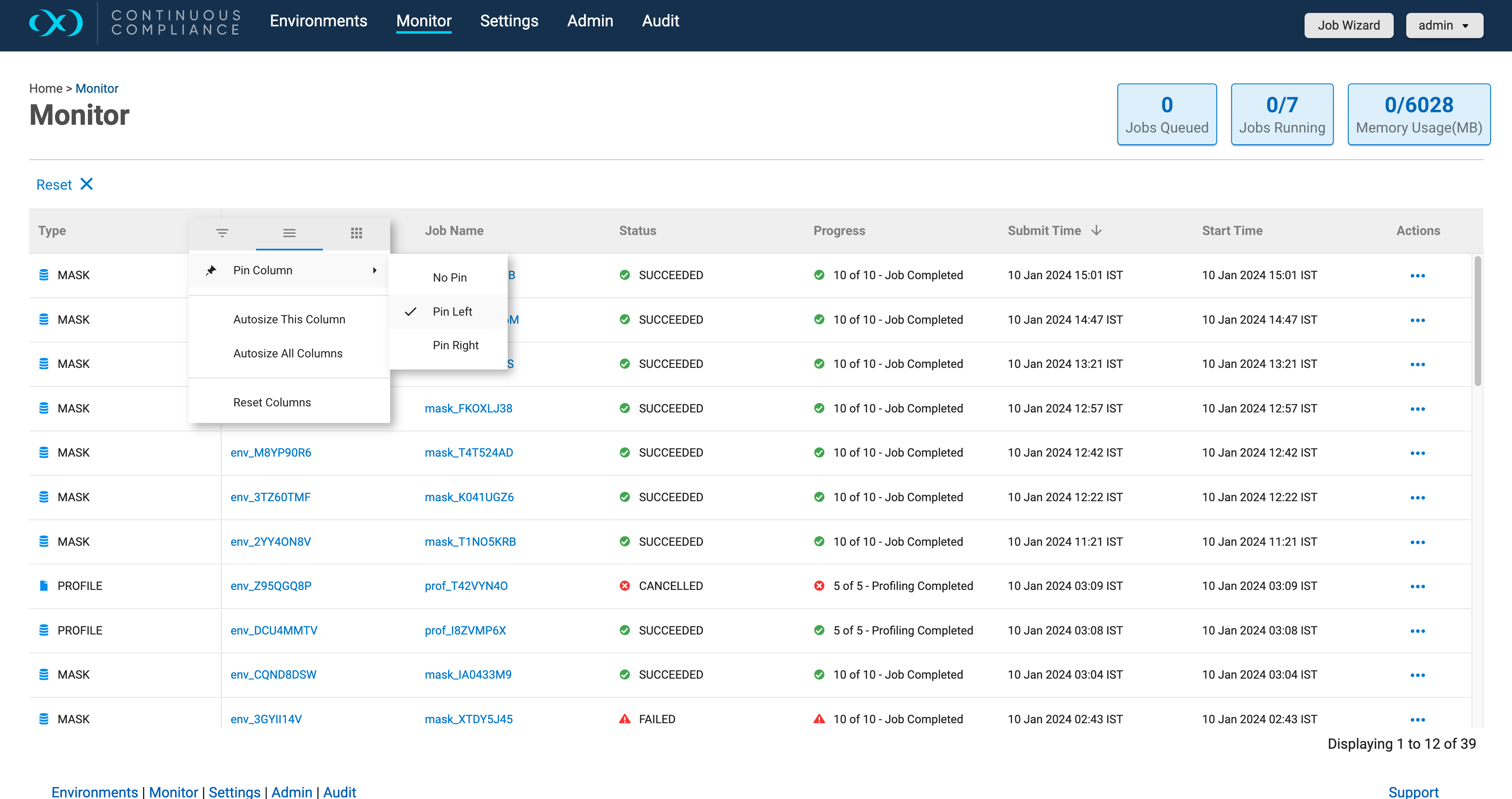Expand the Pin Column submenu
1512x799 pixels.
289,270
